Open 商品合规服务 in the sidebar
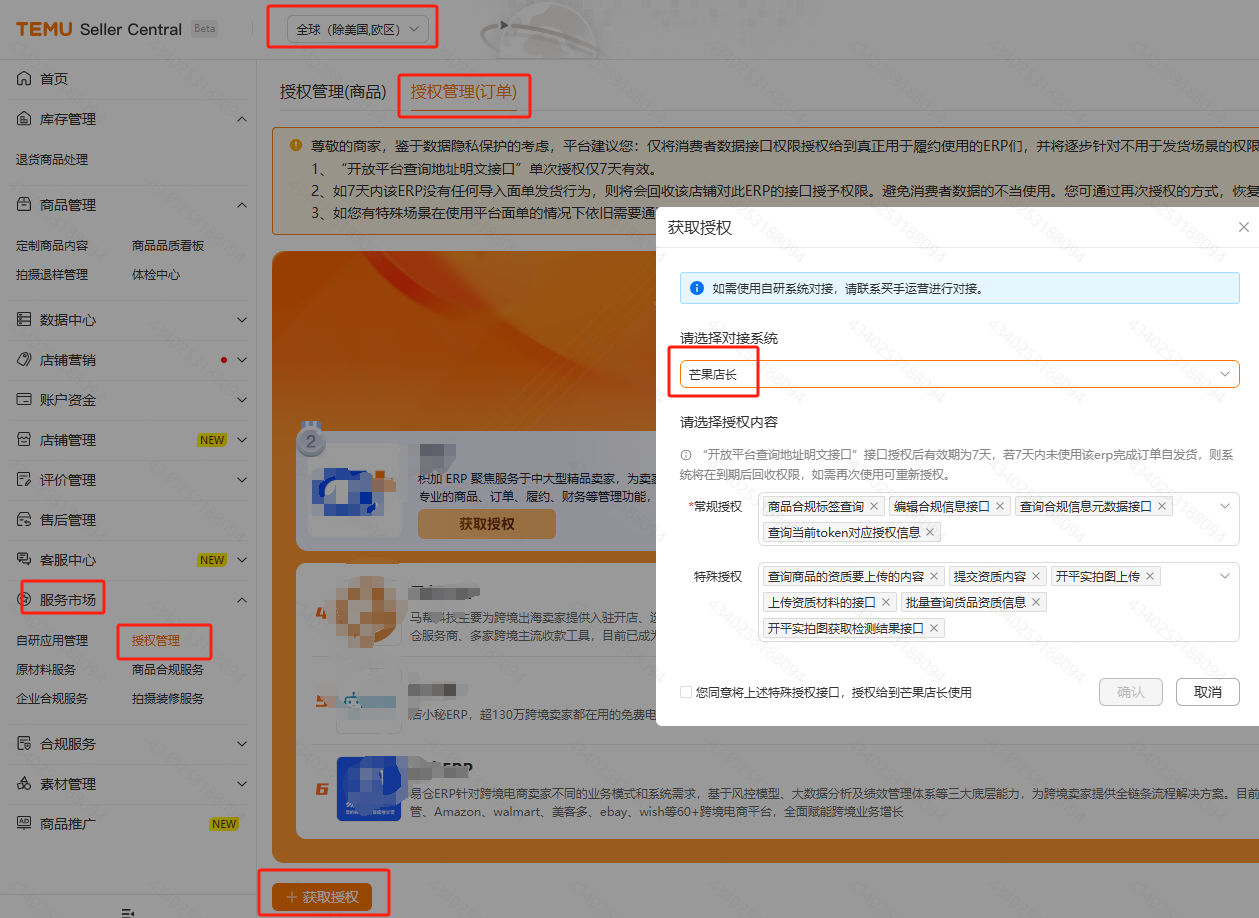Image resolution: width=1259 pixels, height=918 pixels. (168, 669)
